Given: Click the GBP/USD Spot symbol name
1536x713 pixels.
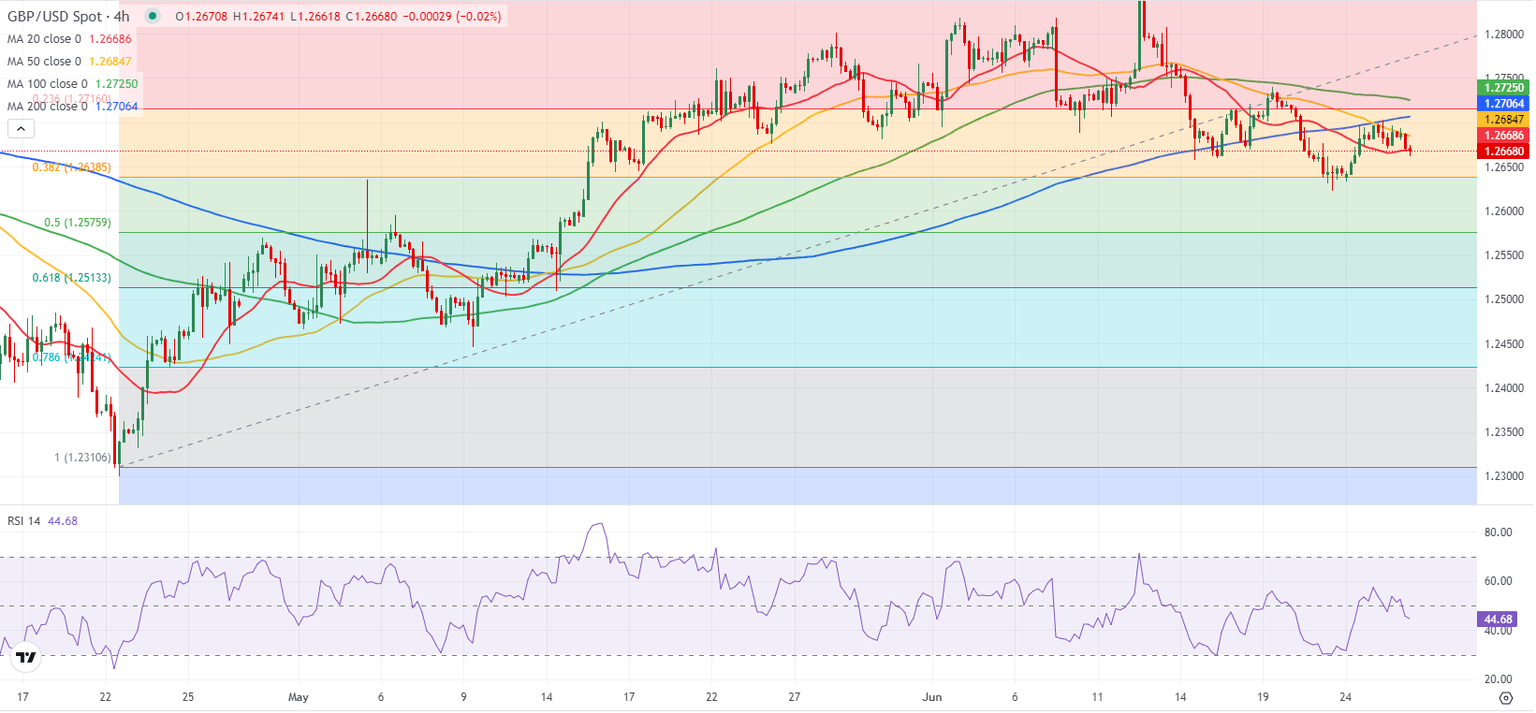Looking at the screenshot, I should tap(55, 16).
